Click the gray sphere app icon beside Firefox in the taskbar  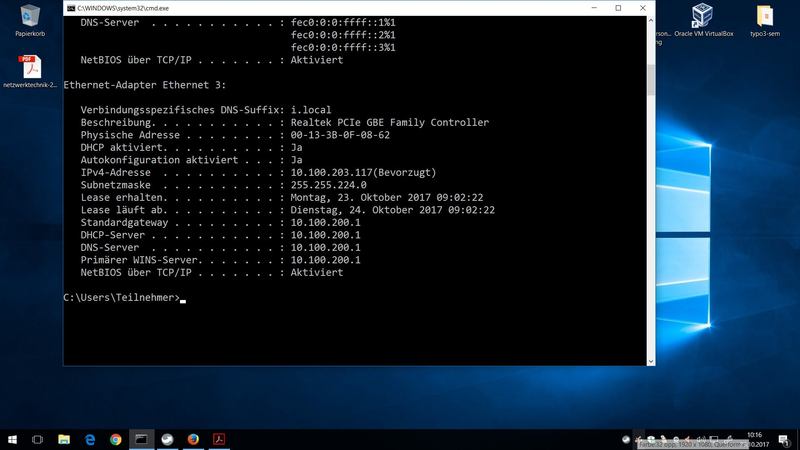tap(167, 439)
